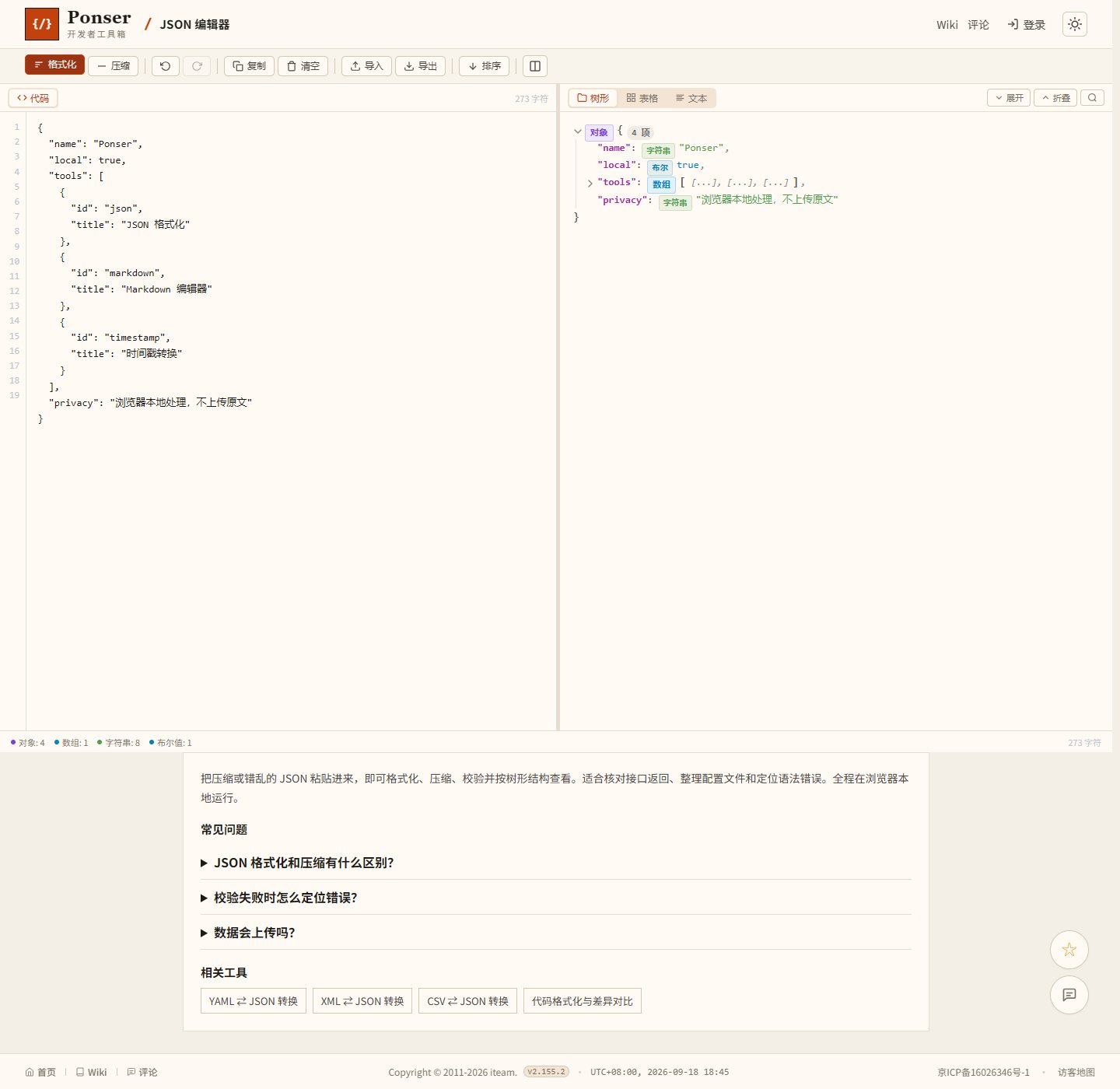Click 折叠 to collapse all nodes

(x=1055, y=98)
